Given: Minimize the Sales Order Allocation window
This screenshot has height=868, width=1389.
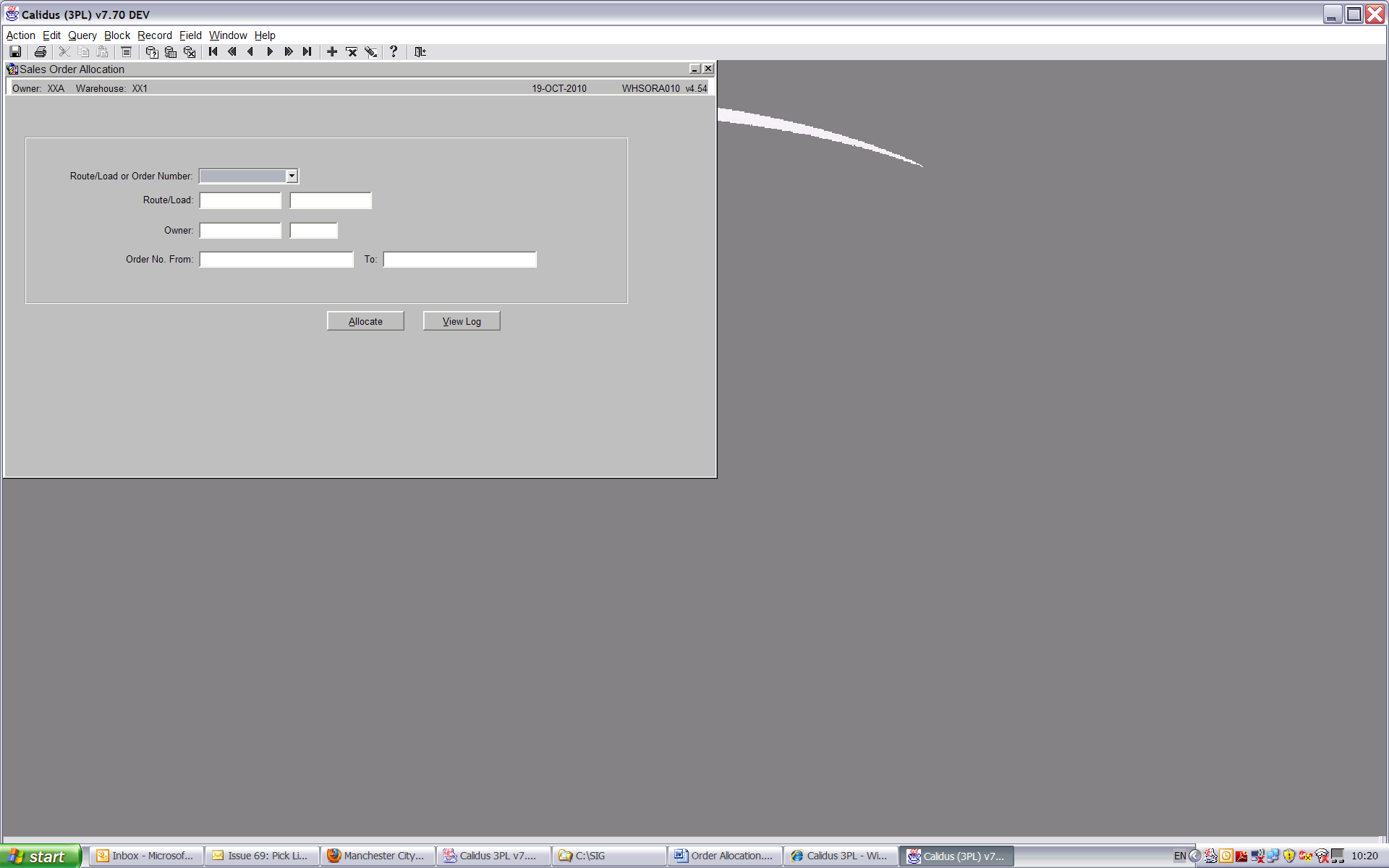Looking at the screenshot, I should tap(695, 69).
